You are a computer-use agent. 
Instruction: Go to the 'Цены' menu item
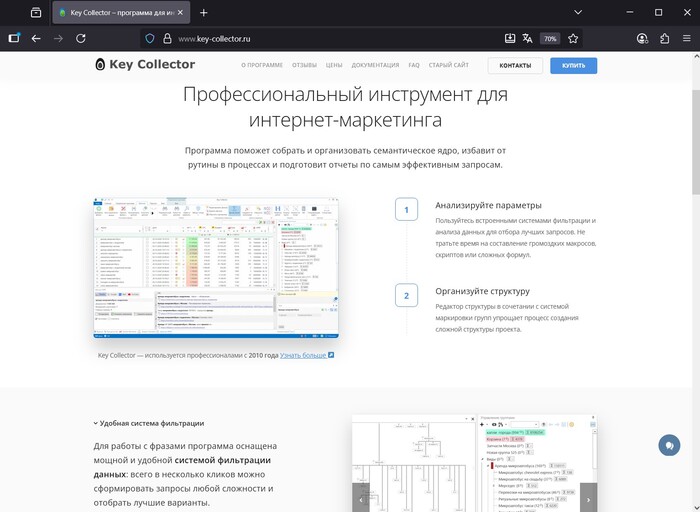[334, 65]
